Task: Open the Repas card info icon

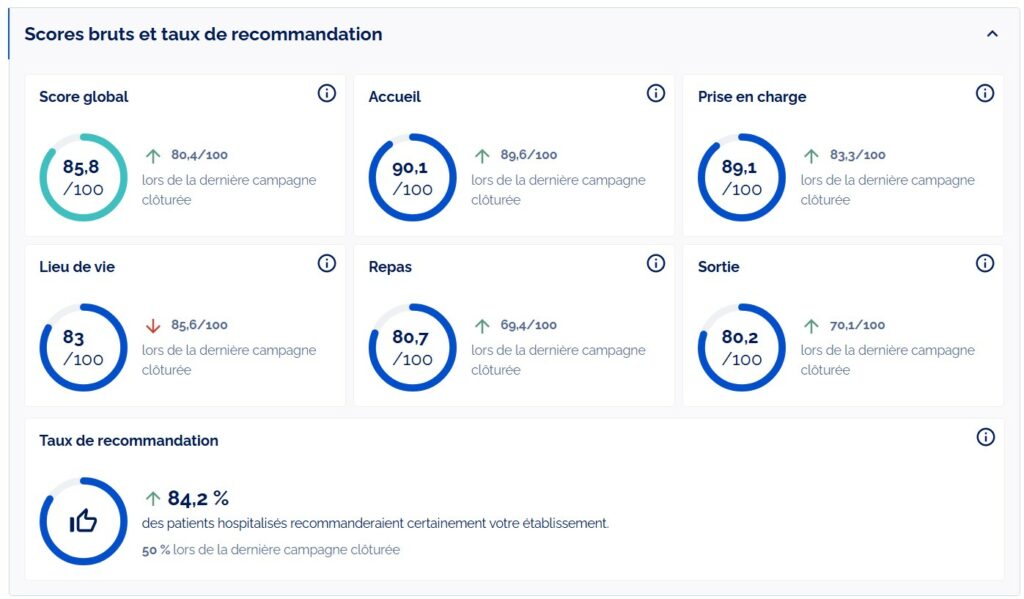Action: (656, 263)
